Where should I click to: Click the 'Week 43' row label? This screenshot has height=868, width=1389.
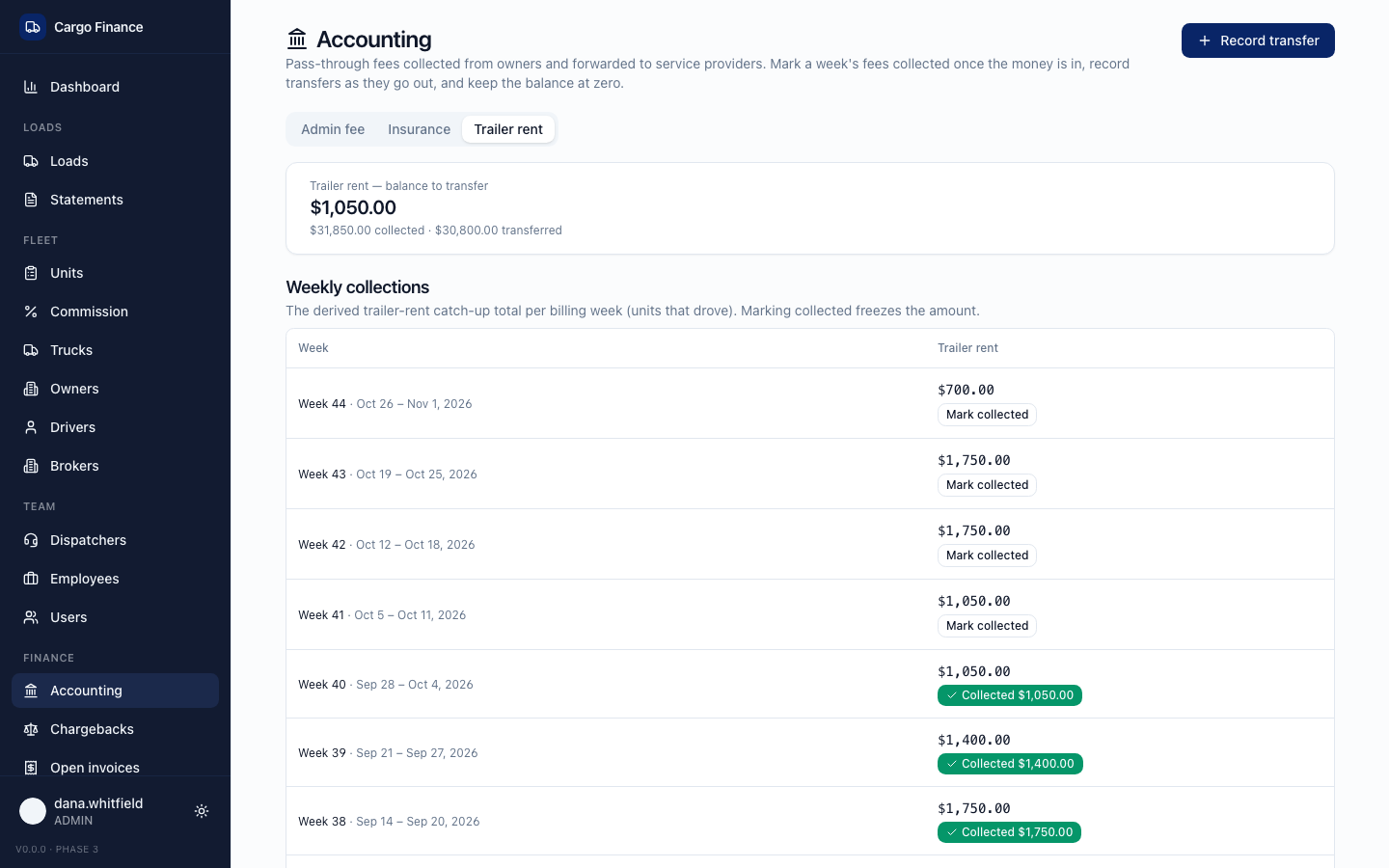[321, 475]
